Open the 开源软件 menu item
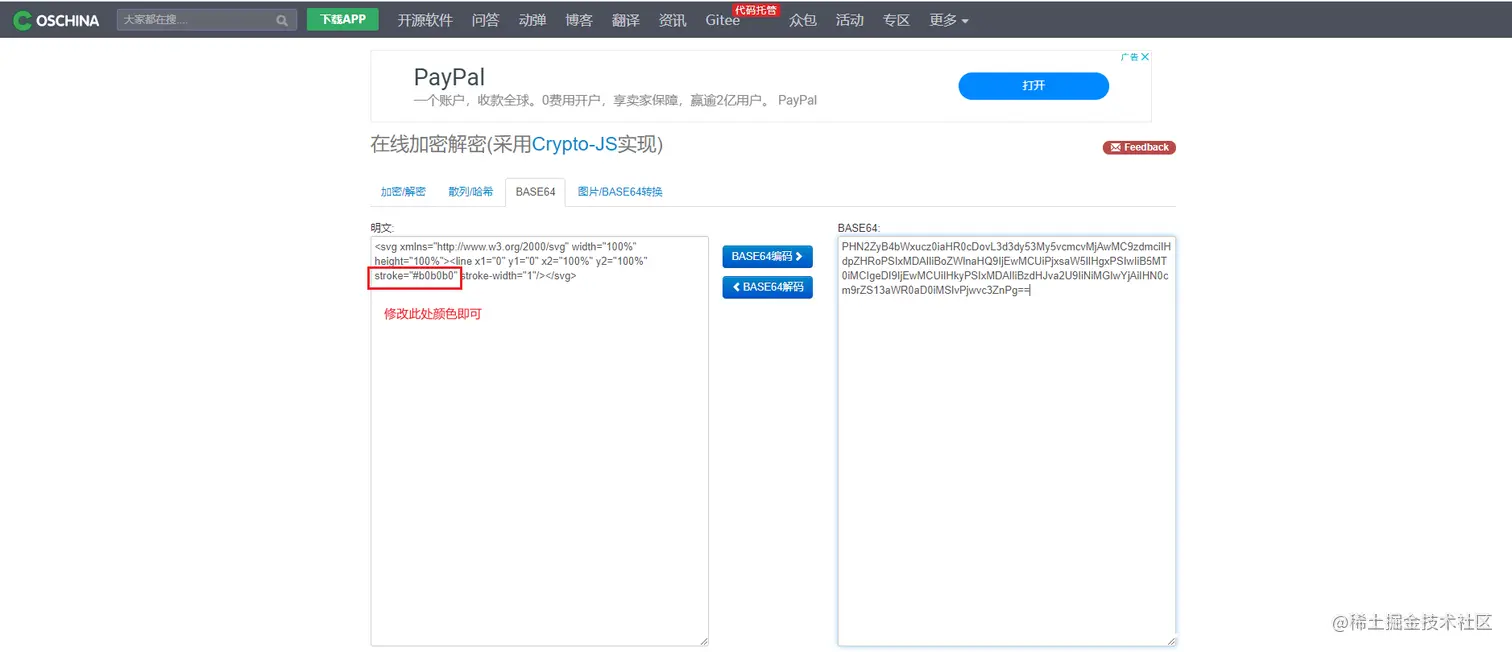This screenshot has height=652, width=1512. (425, 20)
